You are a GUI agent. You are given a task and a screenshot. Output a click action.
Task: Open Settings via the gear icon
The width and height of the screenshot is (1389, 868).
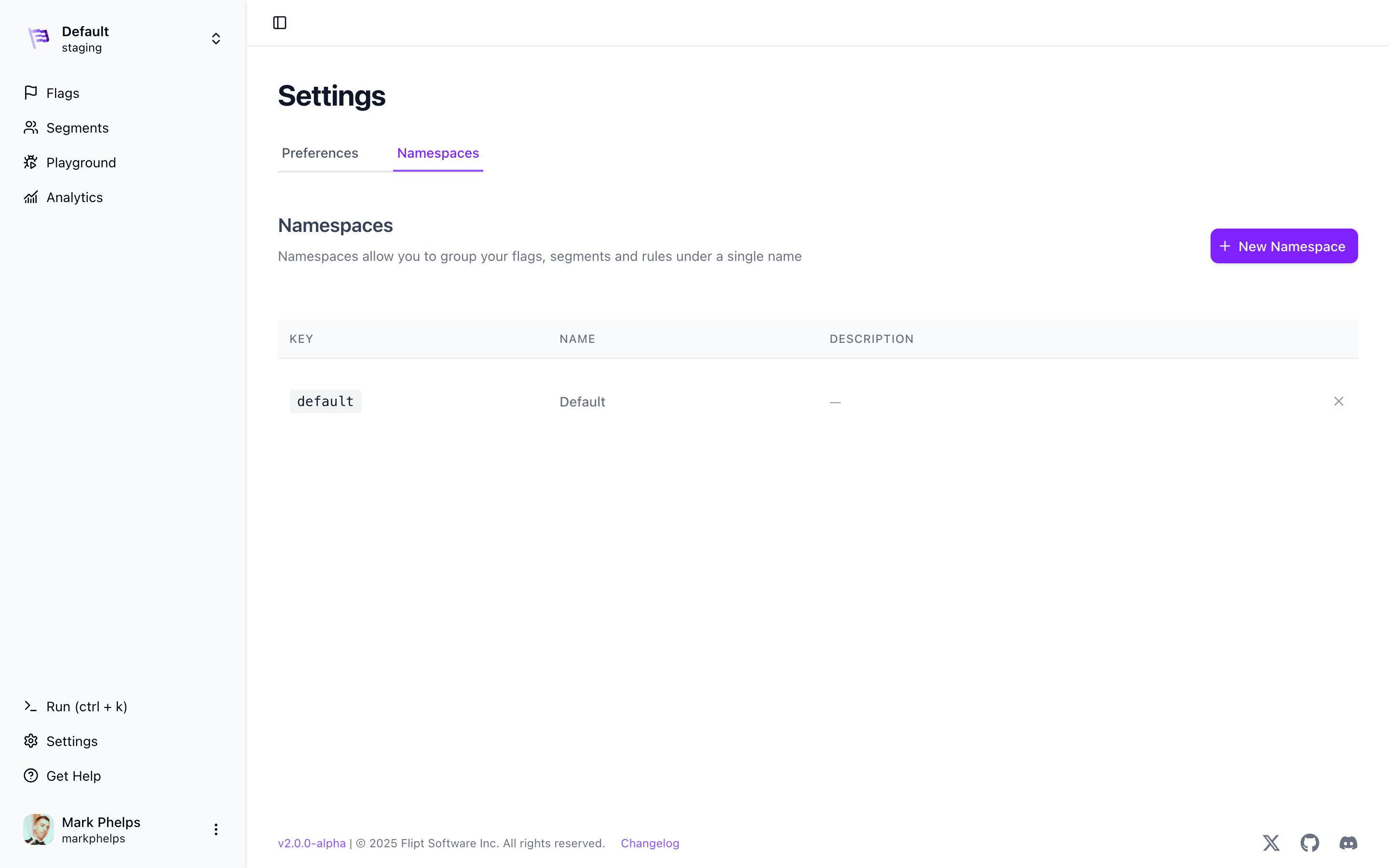(31, 741)
